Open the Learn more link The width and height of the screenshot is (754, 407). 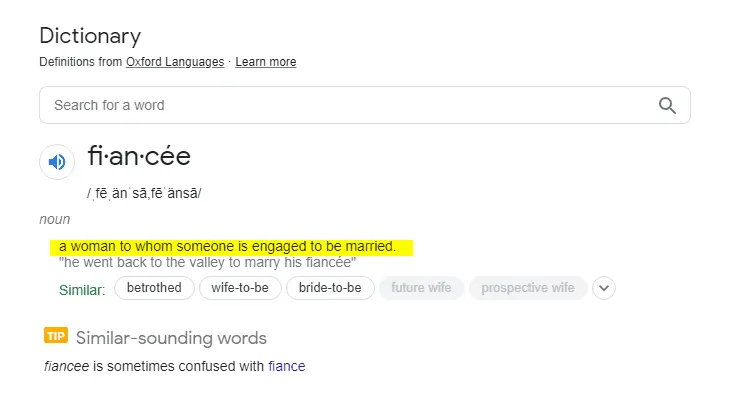(x=266, y=62)
